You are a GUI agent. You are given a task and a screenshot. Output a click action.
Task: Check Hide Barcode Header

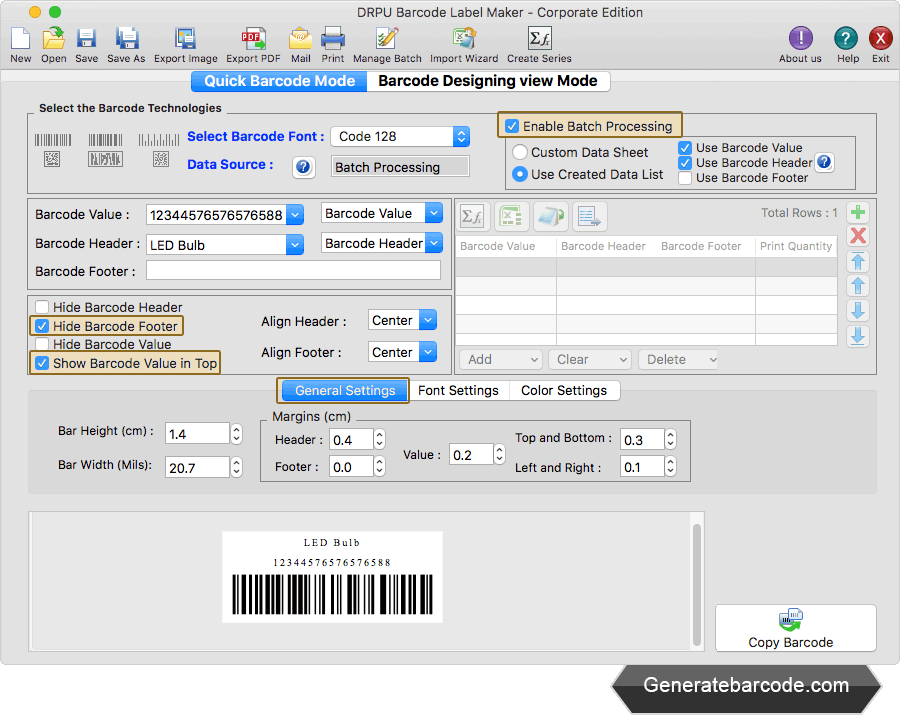coord(42,307)
